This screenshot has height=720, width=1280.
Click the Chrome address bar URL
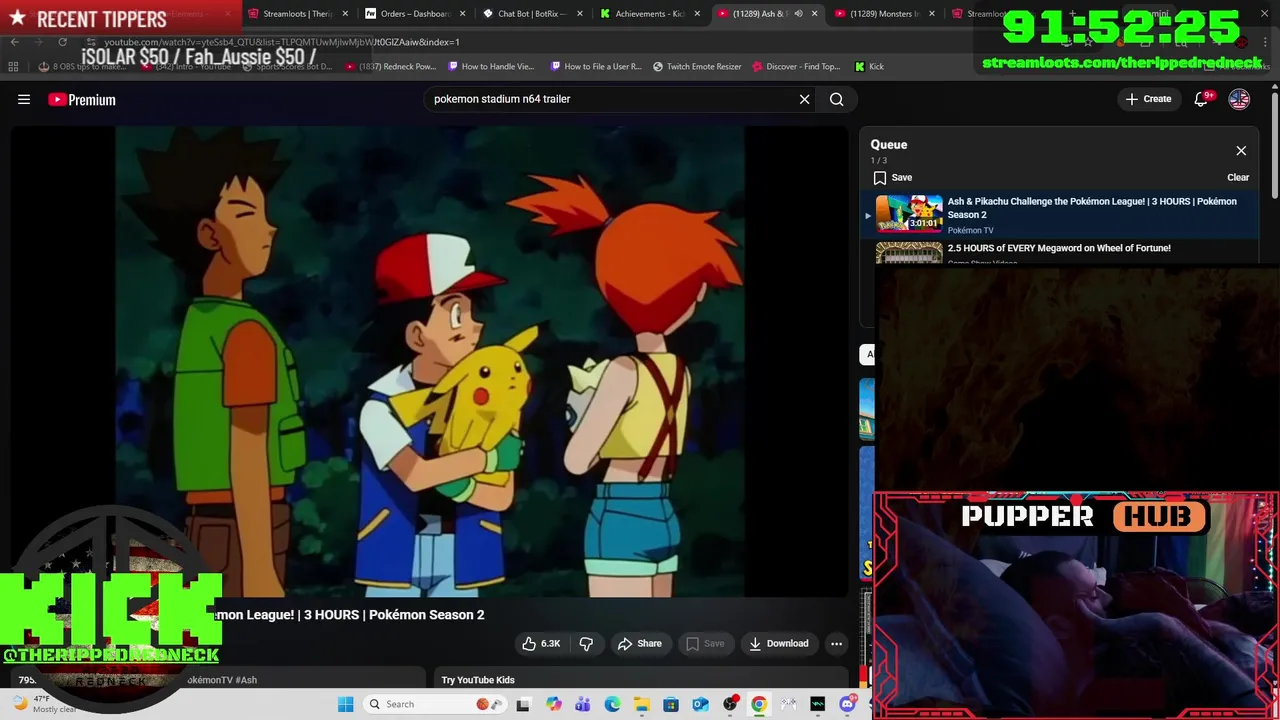(282, 42)
